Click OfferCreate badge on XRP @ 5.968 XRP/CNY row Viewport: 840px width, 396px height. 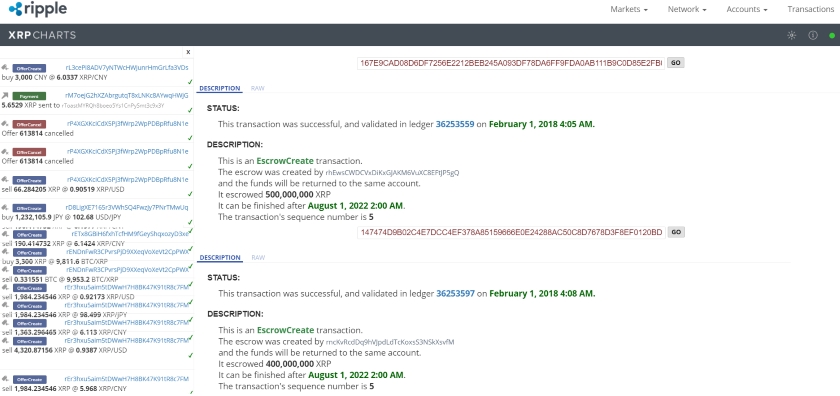pyautogui.click(x=29, y=379)
